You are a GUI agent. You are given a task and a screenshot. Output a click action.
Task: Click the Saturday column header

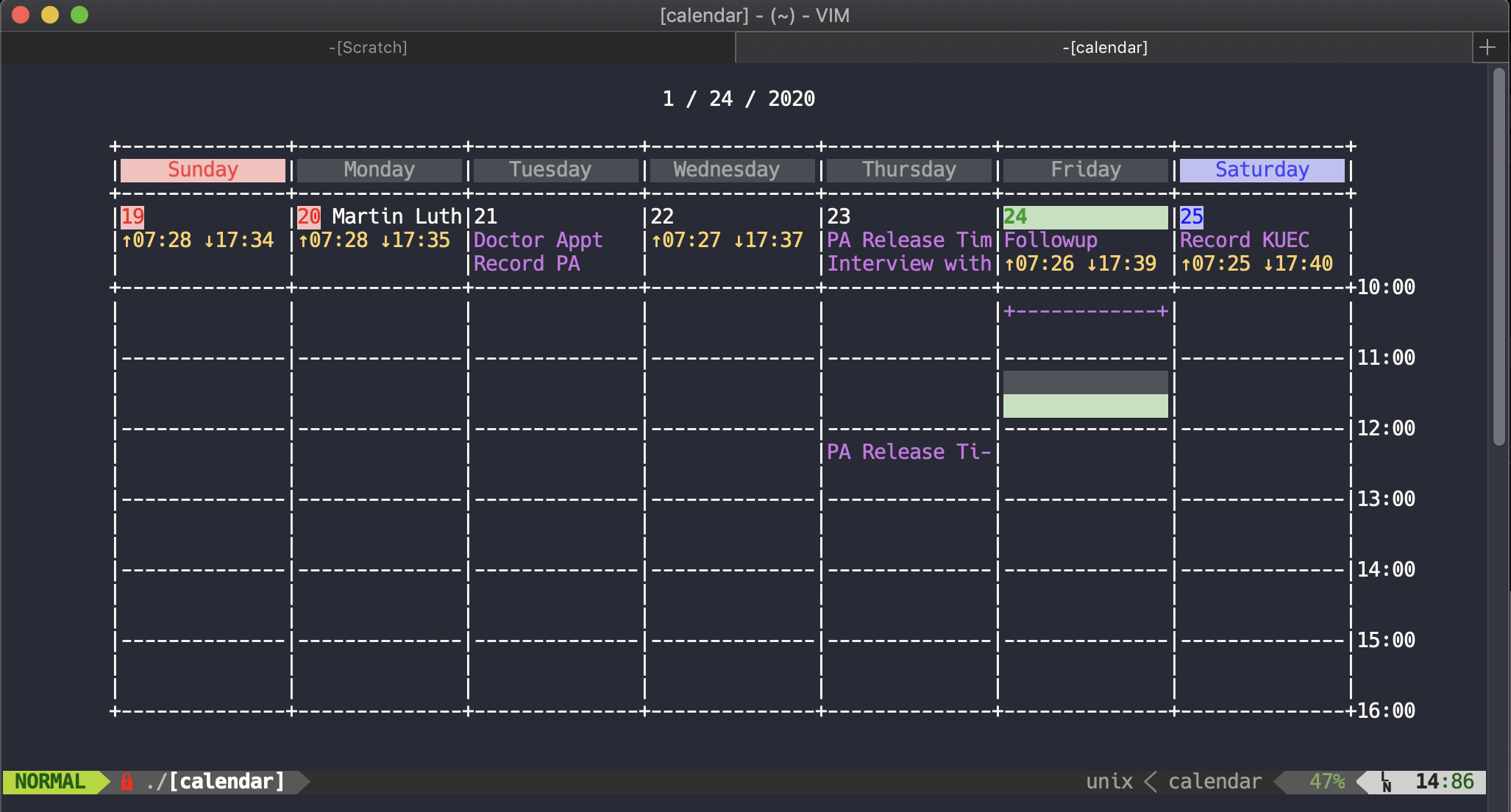(1262, 170)
